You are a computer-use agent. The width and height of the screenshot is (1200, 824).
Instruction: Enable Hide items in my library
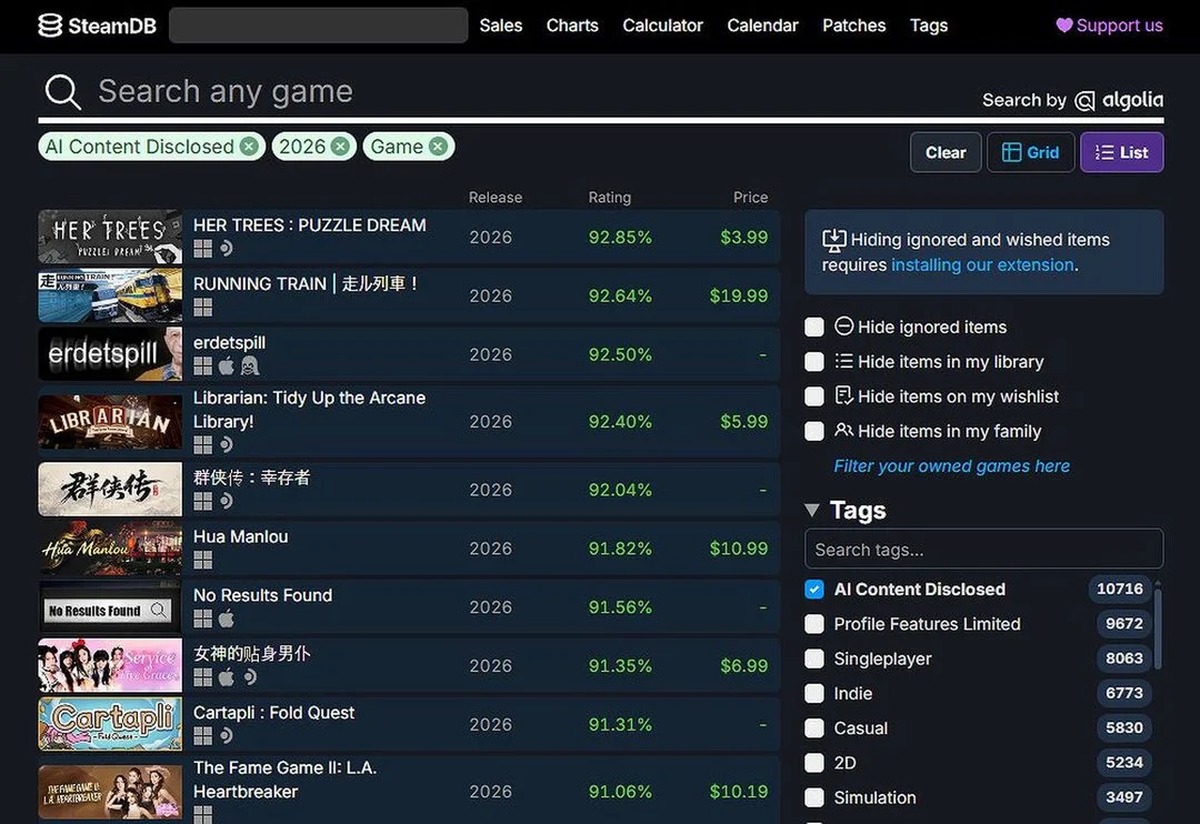(x=815, y=362)
